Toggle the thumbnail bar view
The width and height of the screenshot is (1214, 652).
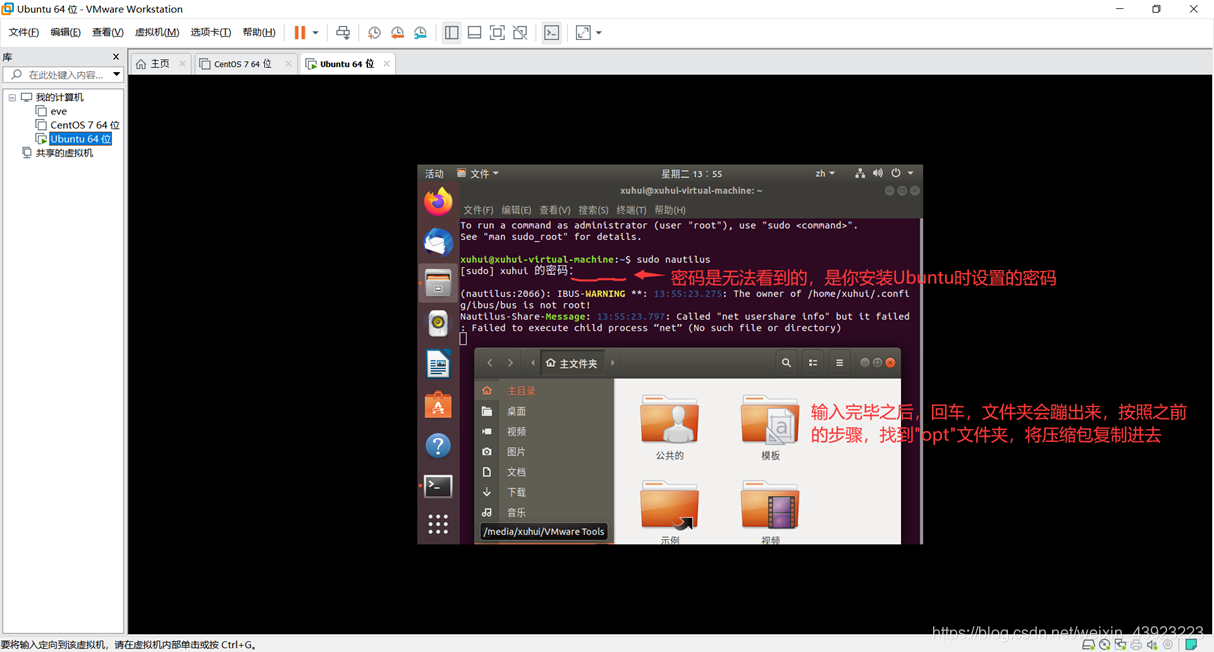[x=475, y=33]
